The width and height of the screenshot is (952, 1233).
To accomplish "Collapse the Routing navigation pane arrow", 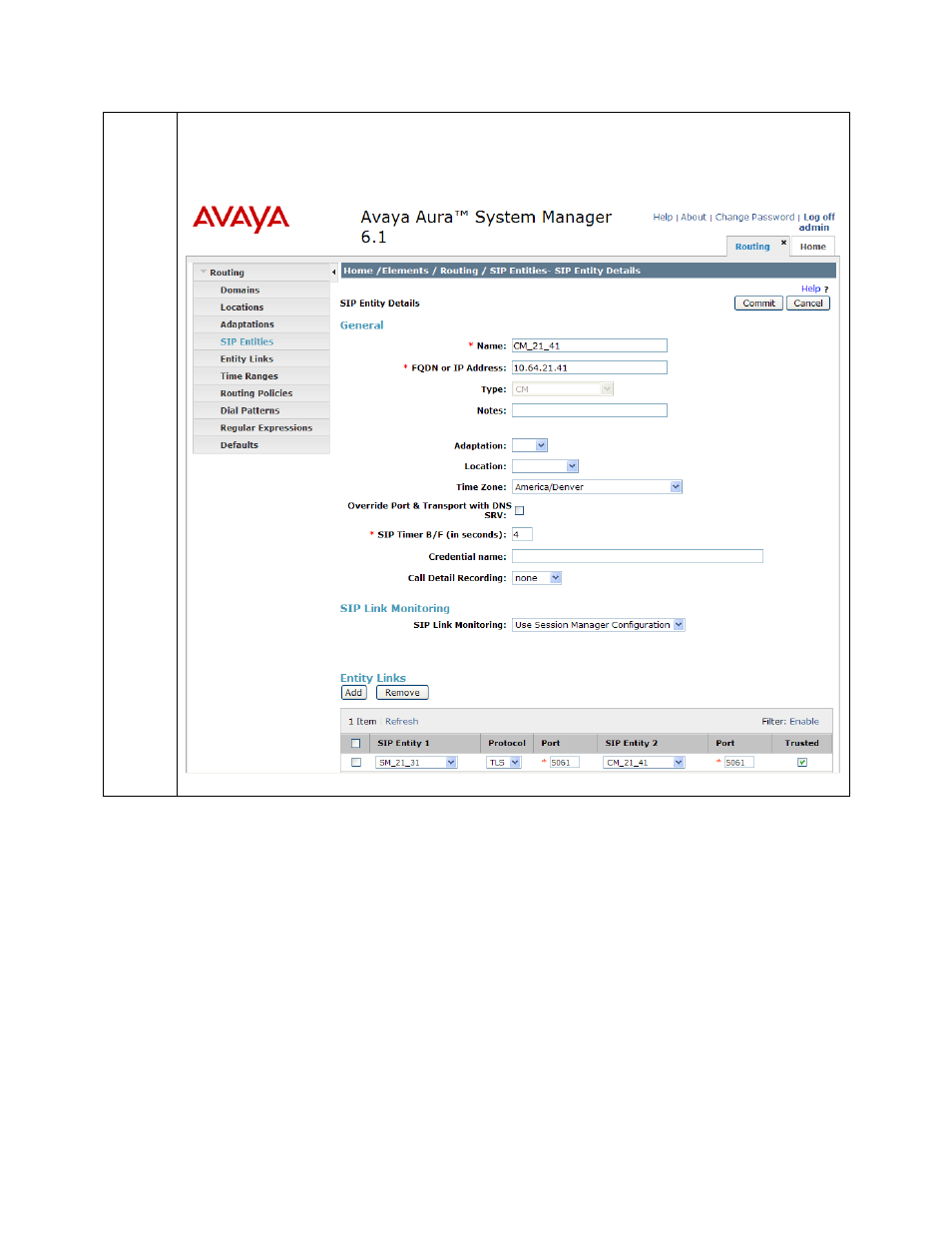I will pos(333,272).
